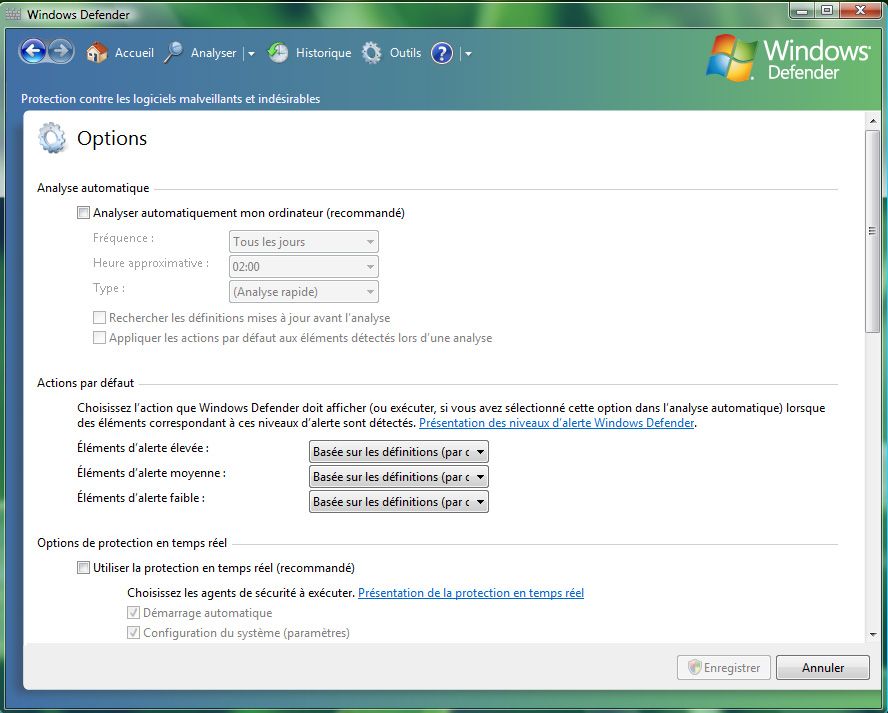
Task: Click the scrollbar down arrow
Action: [873, 635]
